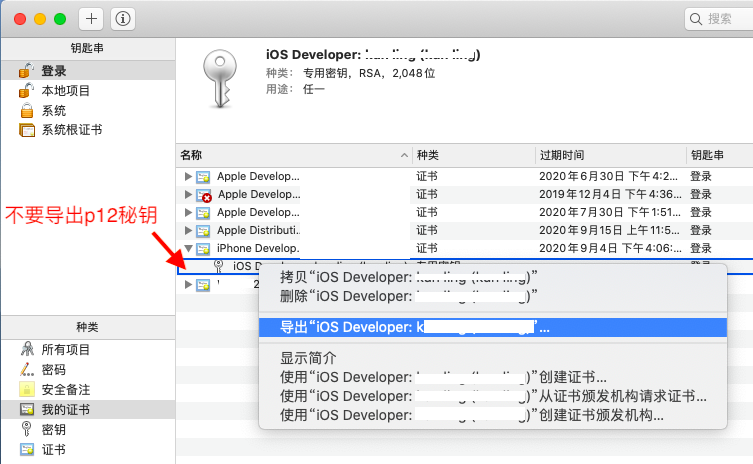The height and width of the screenshot is (464, 753).
Task: Select the 系统根证书 keychain icon
Action: coord(27,130)
